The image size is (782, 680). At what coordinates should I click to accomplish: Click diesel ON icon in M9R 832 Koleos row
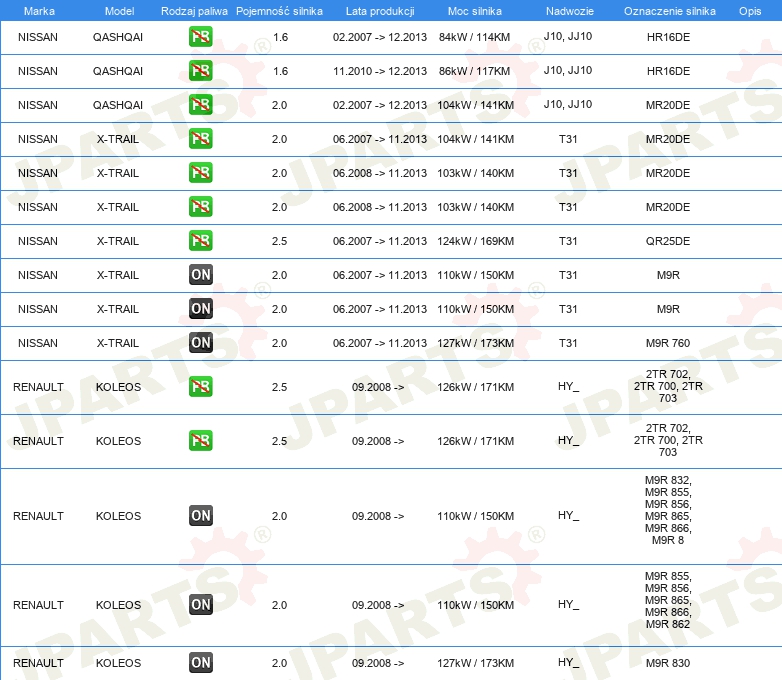click(200, 516)
